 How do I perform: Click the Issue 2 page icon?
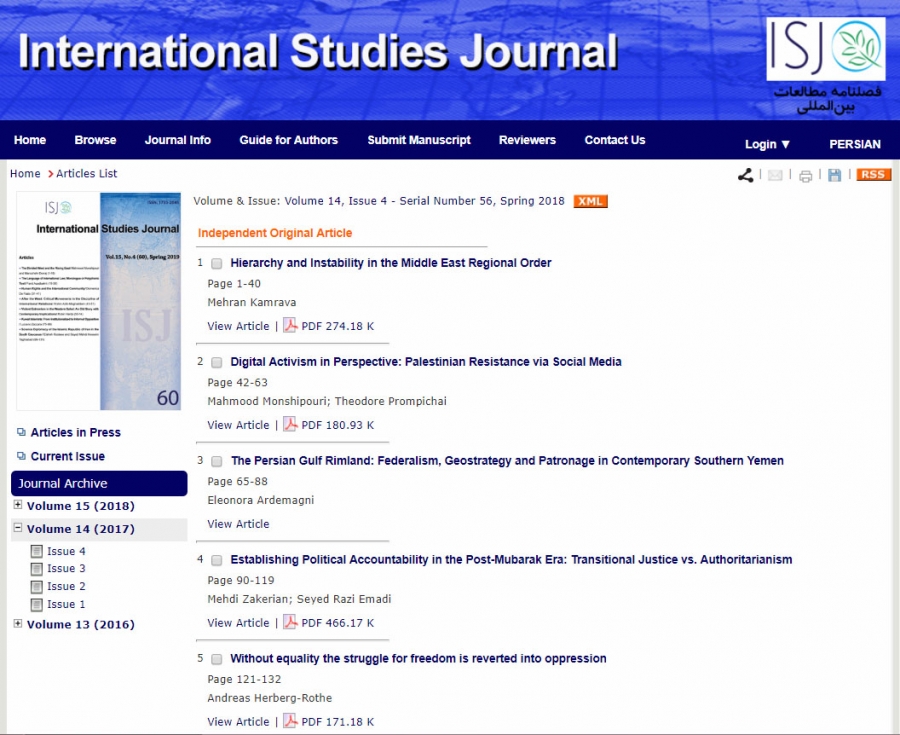37,586
